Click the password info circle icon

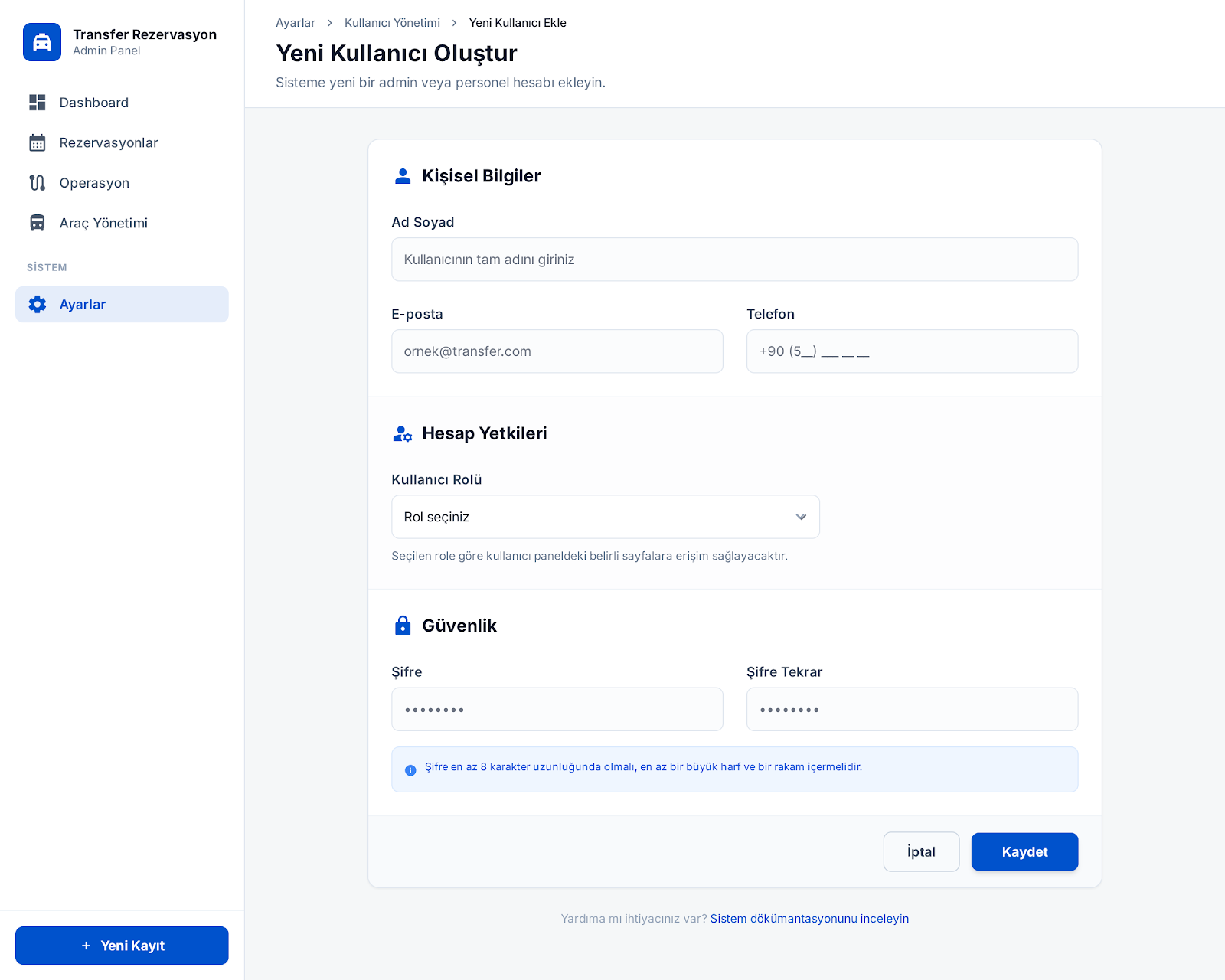pos(410,770)
